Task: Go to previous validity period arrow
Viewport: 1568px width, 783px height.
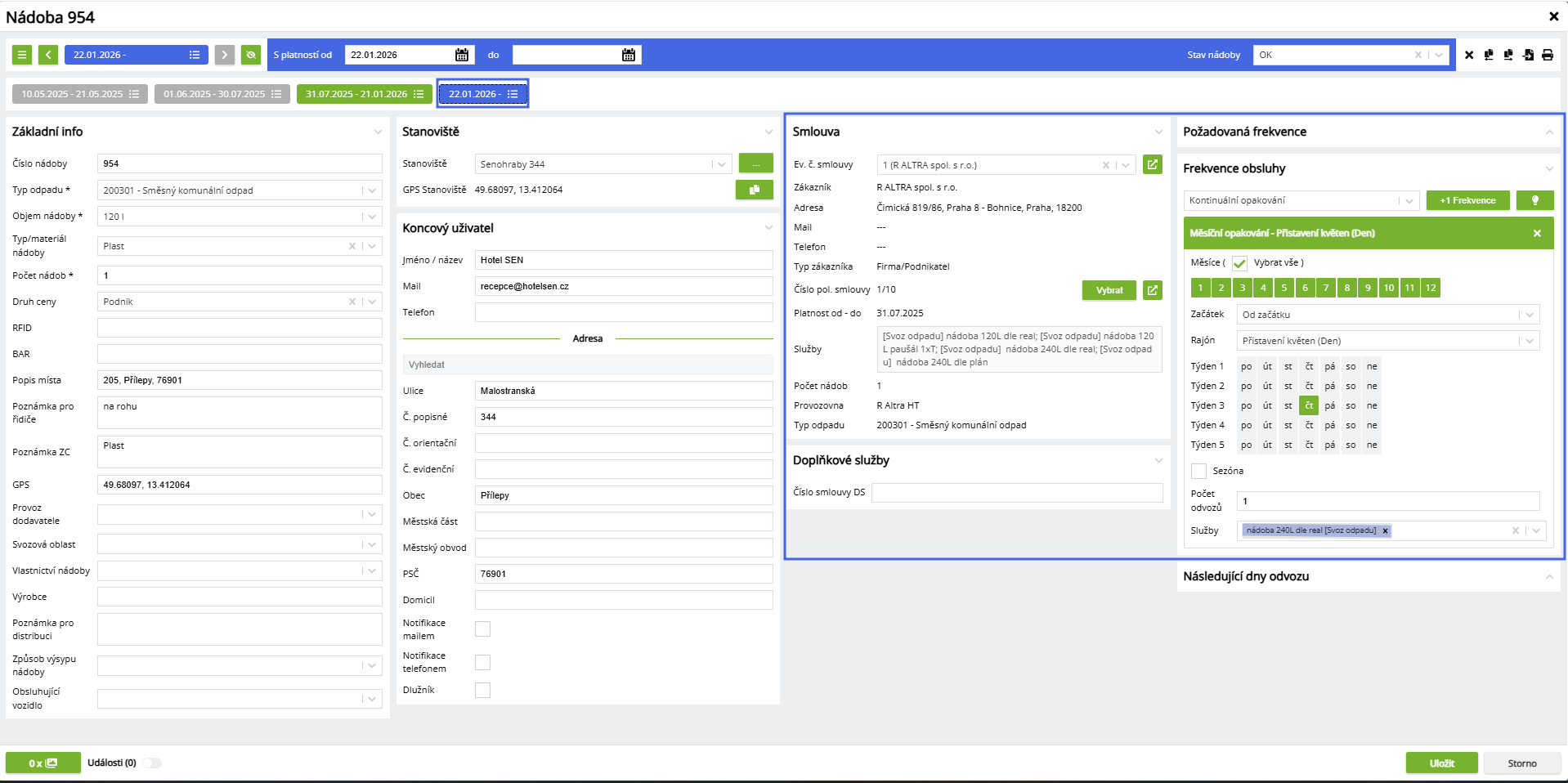Action: tap(48, 55)
